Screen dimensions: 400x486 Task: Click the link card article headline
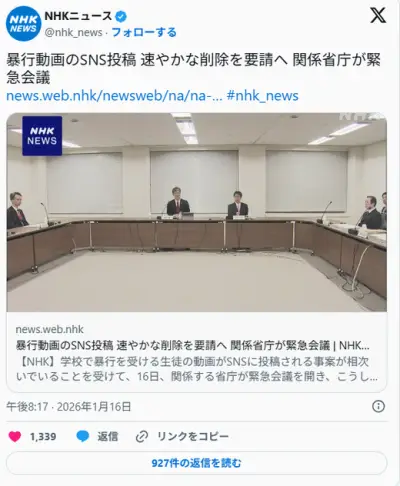[x=192, y=345]
